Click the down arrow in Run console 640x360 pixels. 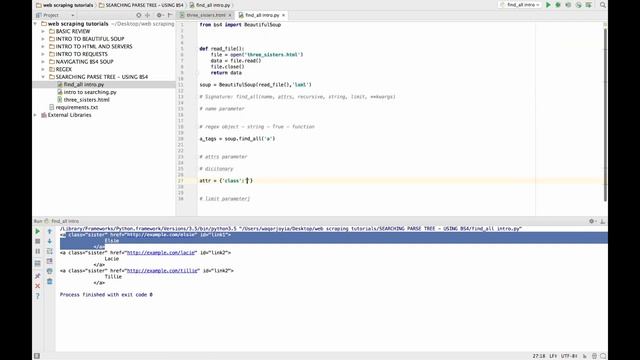point(50,241)
